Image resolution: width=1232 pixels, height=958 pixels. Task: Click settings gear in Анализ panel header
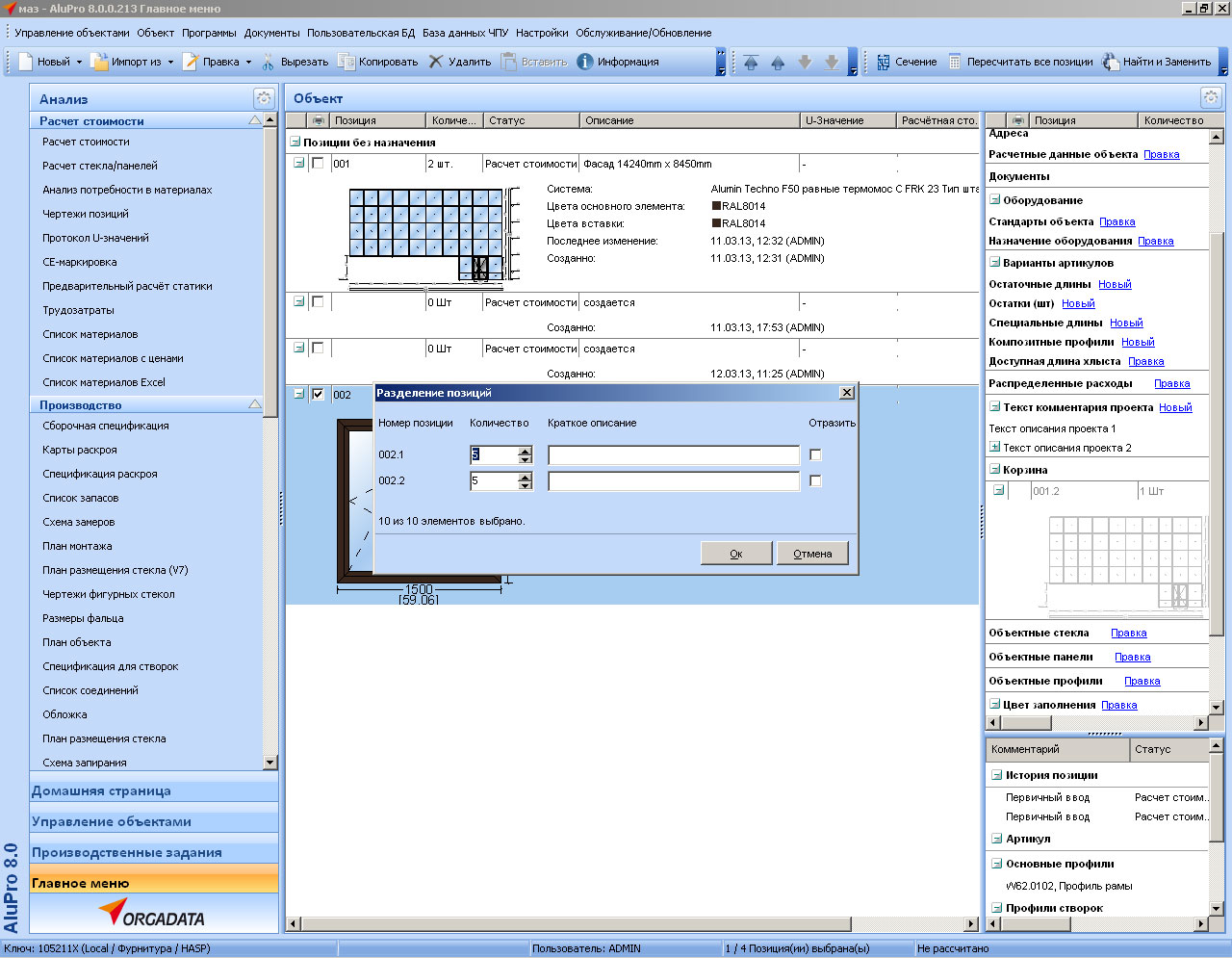264,98
